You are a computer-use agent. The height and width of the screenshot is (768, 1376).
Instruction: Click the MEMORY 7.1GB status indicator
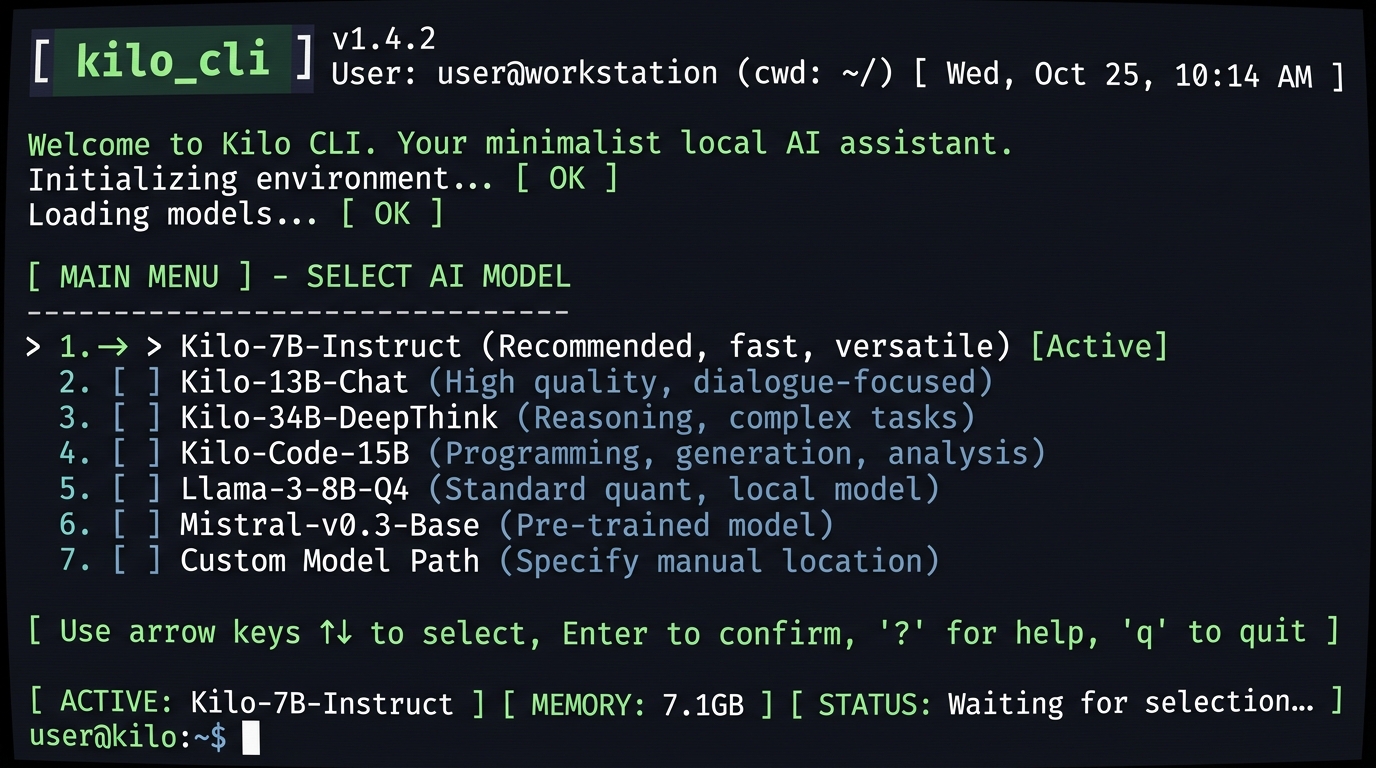[x=637, y=704]
